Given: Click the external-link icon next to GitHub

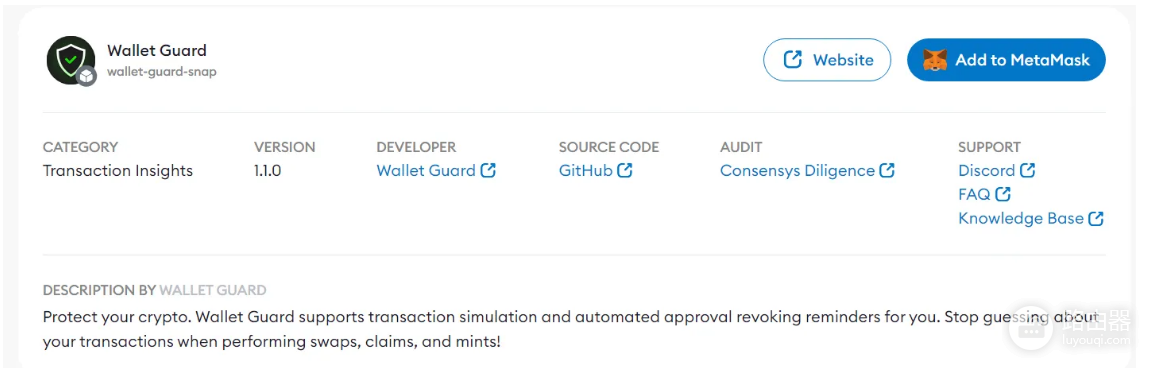Looking at the screenshot, I should click(x=624, y=171).
